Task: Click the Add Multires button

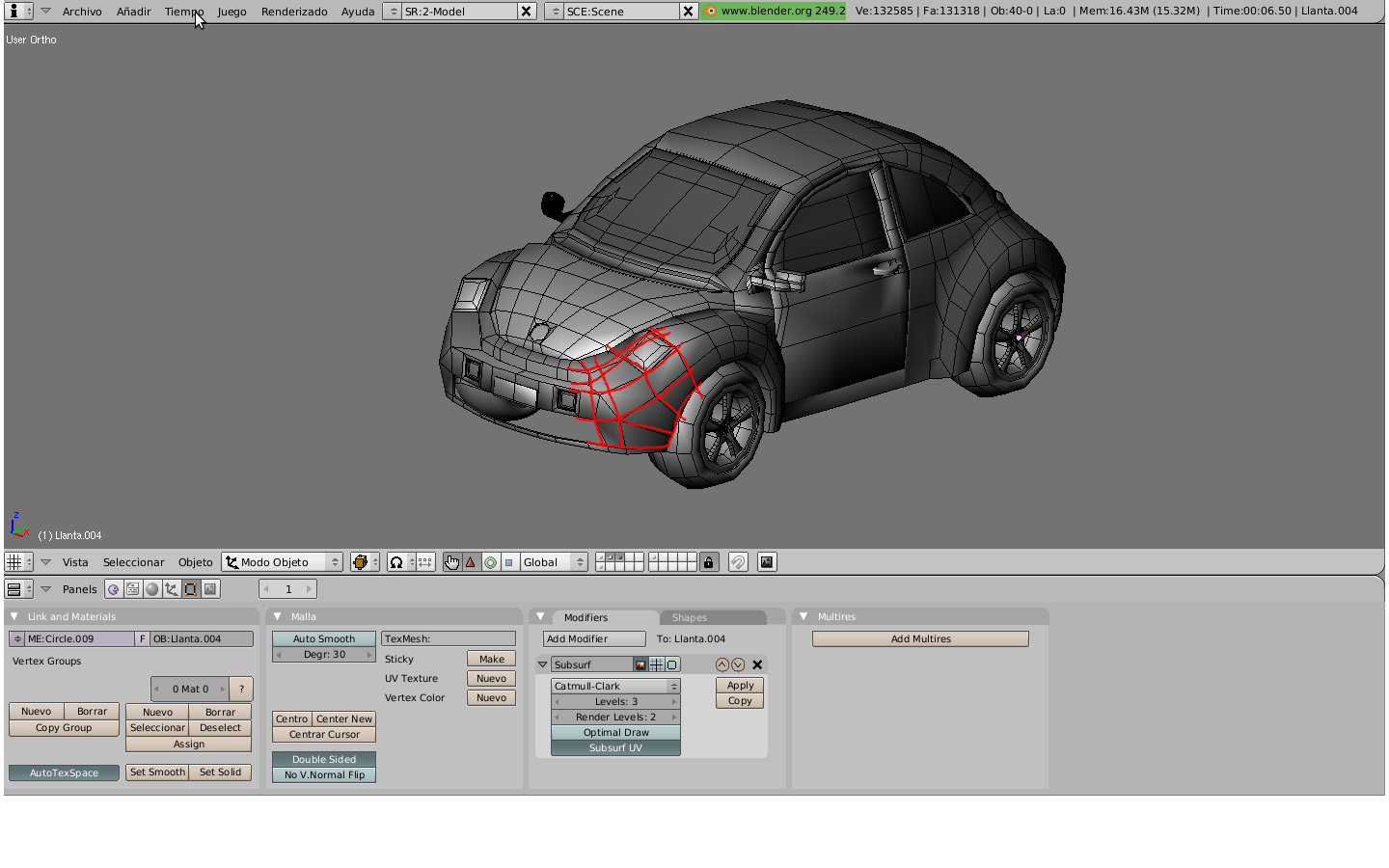Action: tap(920, 638)
